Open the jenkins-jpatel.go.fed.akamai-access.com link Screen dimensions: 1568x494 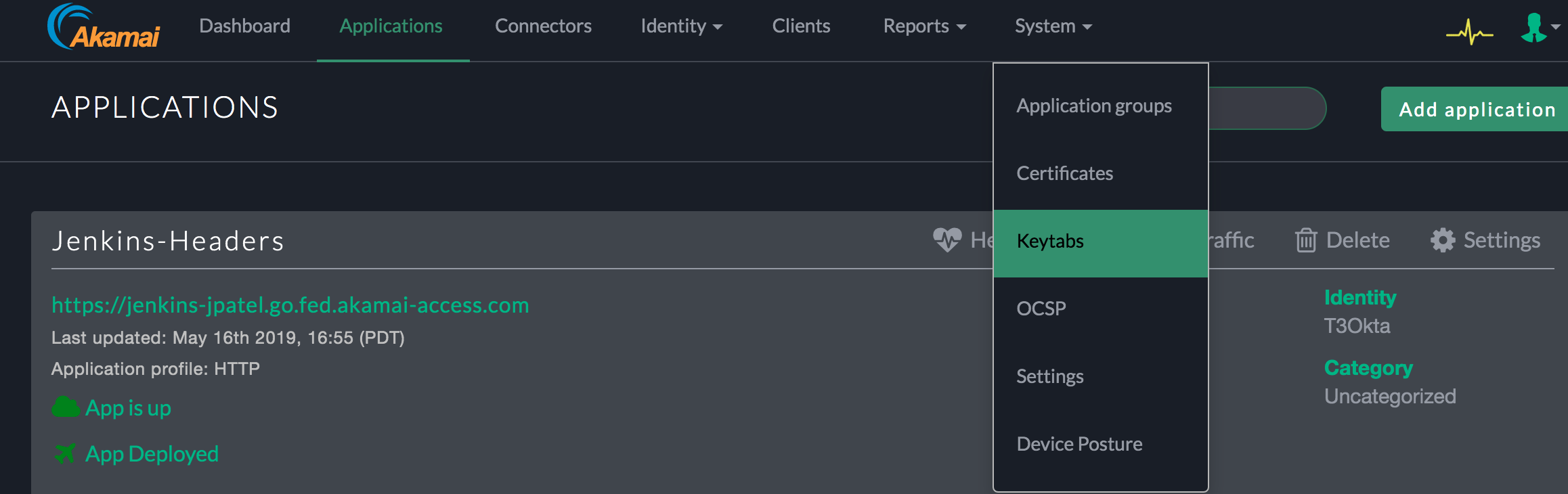[x=290, y=305]
